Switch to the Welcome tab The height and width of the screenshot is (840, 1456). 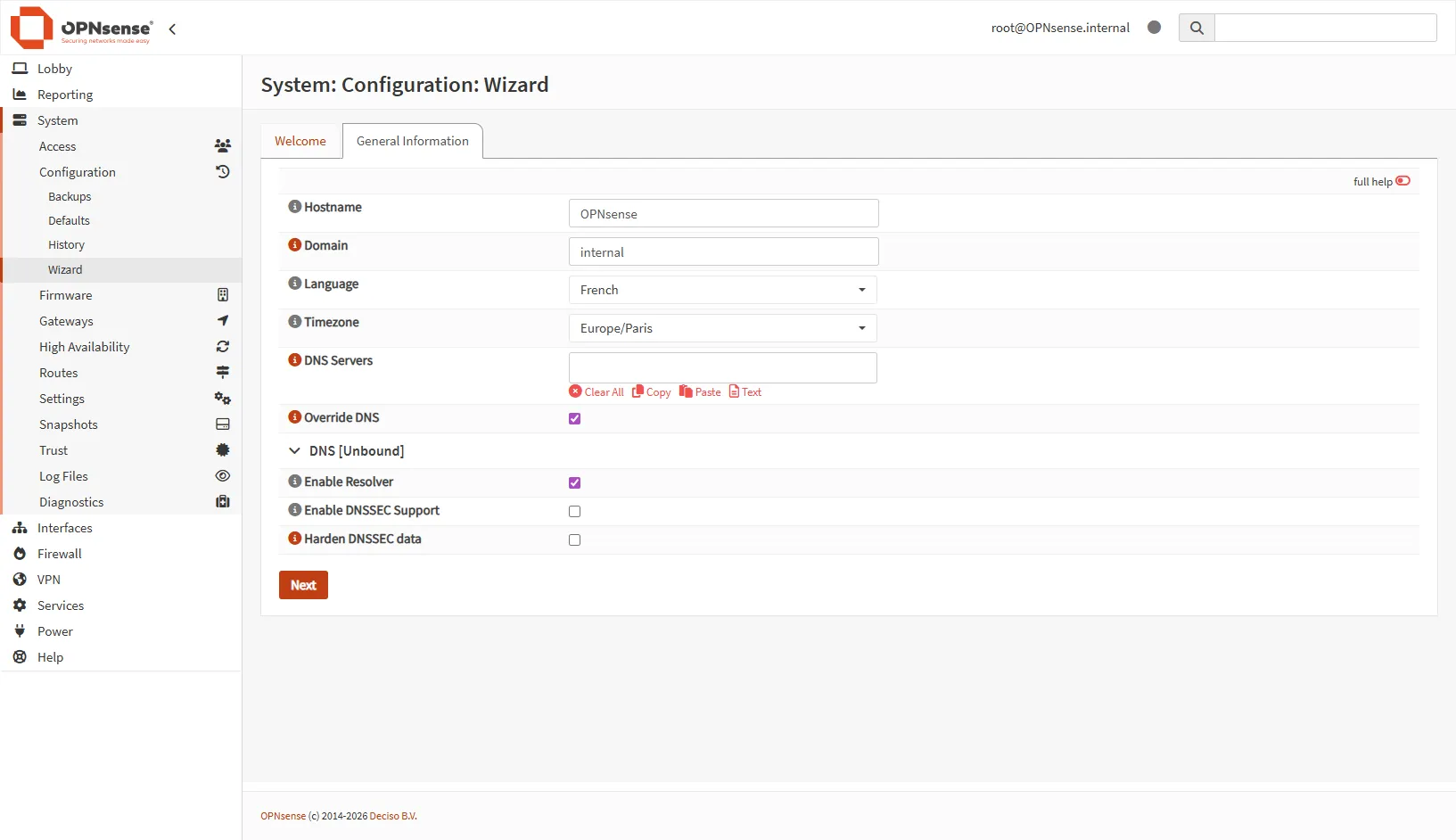click(x=300, y=141)
